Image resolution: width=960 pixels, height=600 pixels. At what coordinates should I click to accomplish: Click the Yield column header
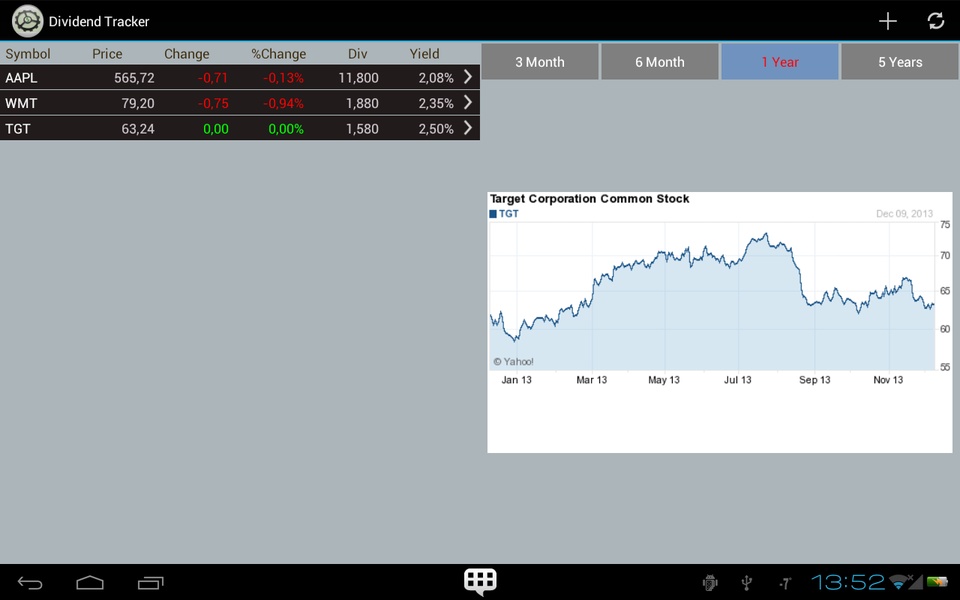point(424,54)
